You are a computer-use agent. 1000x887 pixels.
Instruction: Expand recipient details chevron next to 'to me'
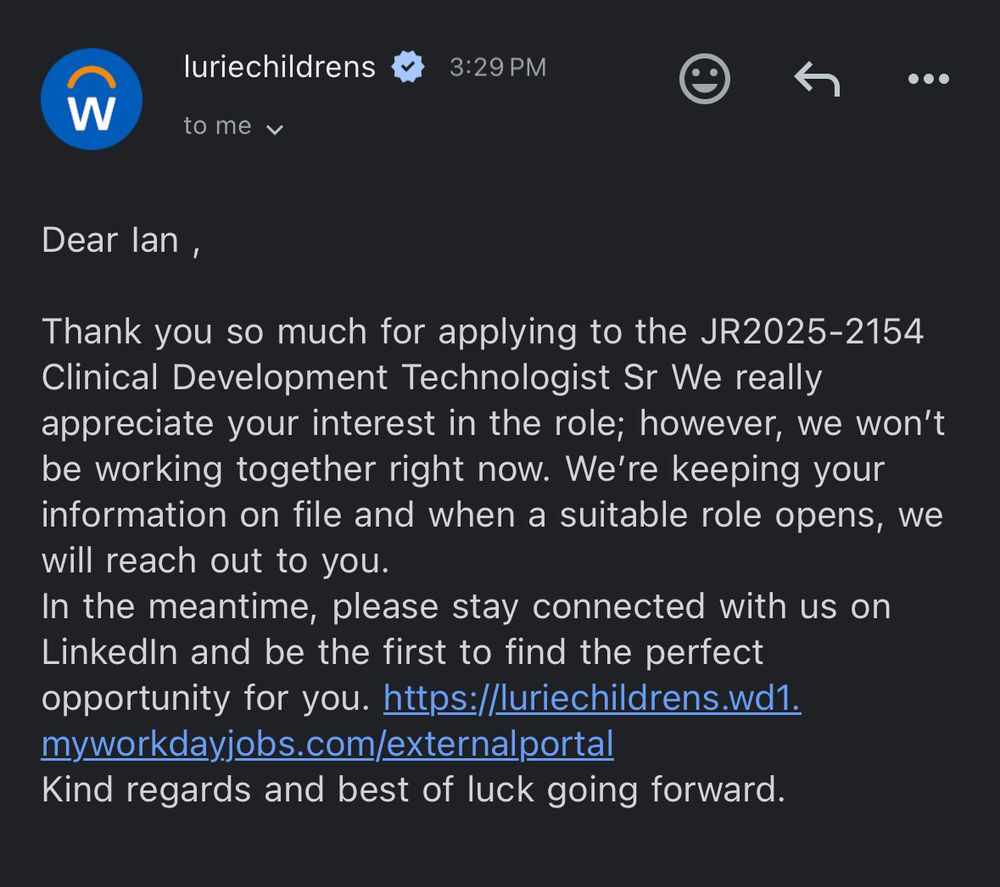click(x=275, y=129)
